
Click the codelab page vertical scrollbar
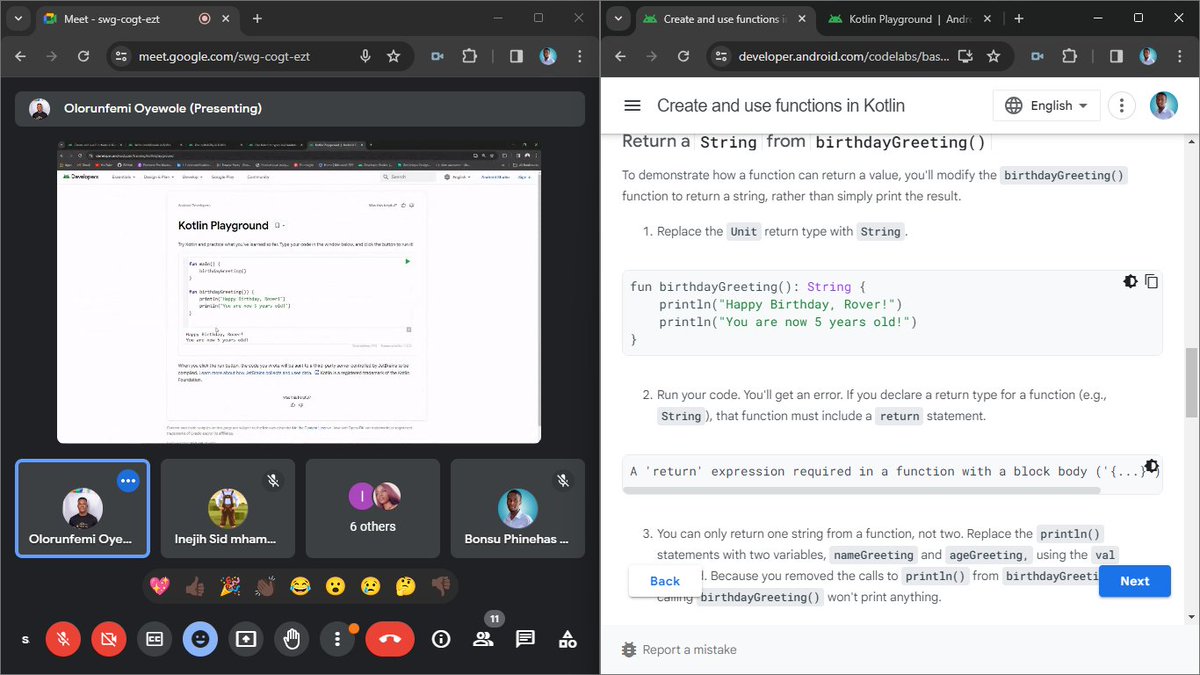(x=1191, y=382)
